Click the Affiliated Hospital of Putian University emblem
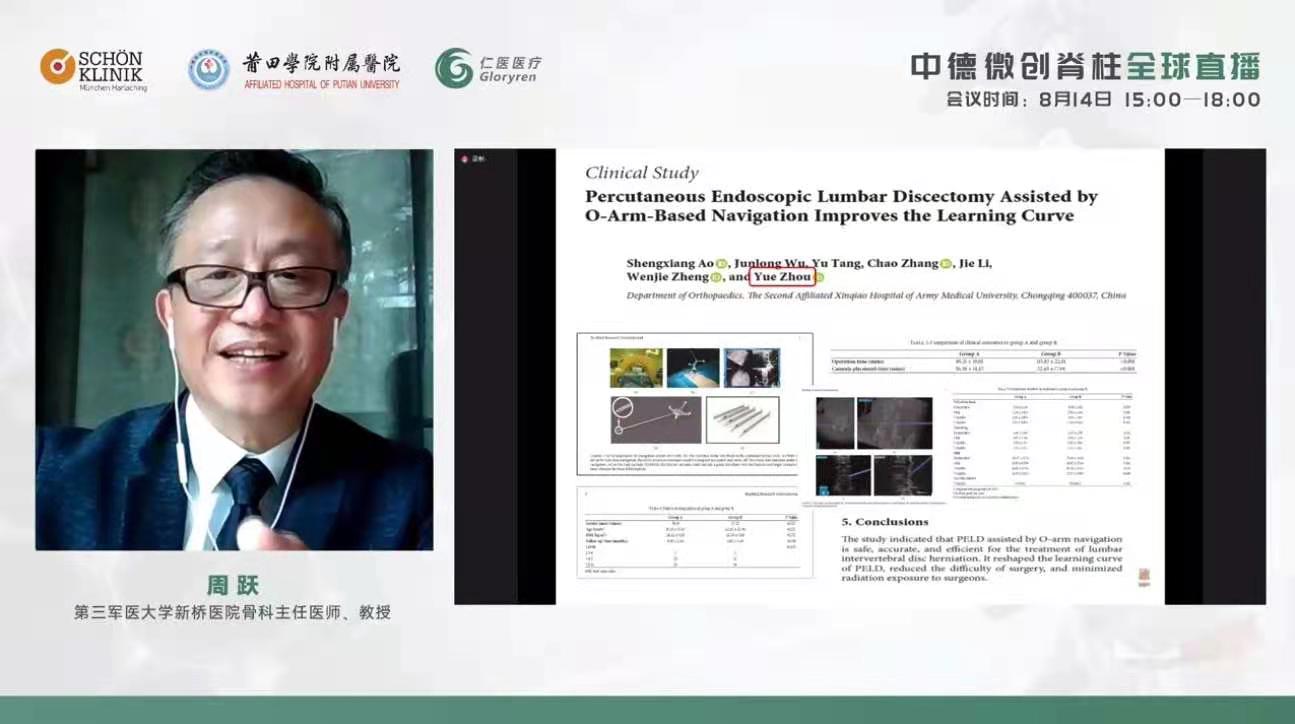The image size is (1295, 724). [208, 69]
